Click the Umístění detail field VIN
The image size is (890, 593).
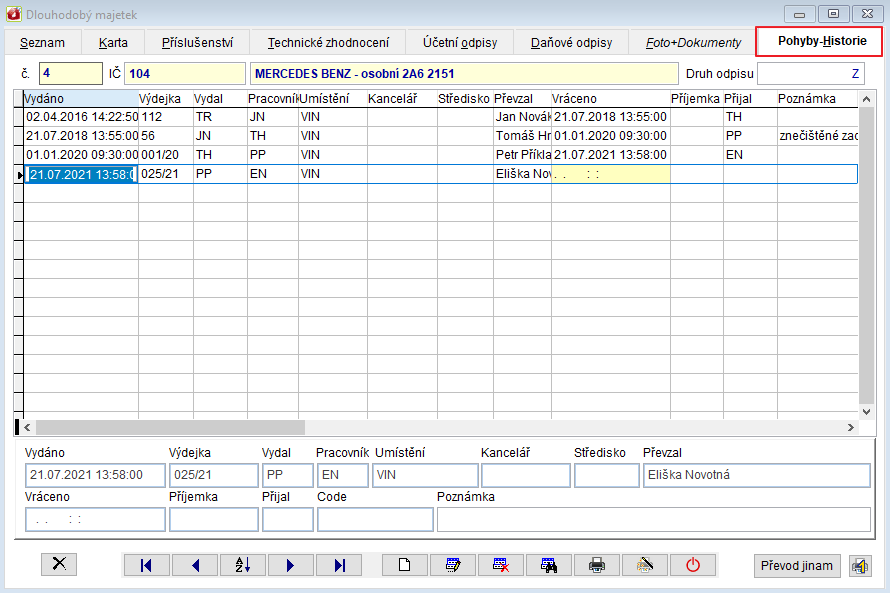(x=425, y=475)
